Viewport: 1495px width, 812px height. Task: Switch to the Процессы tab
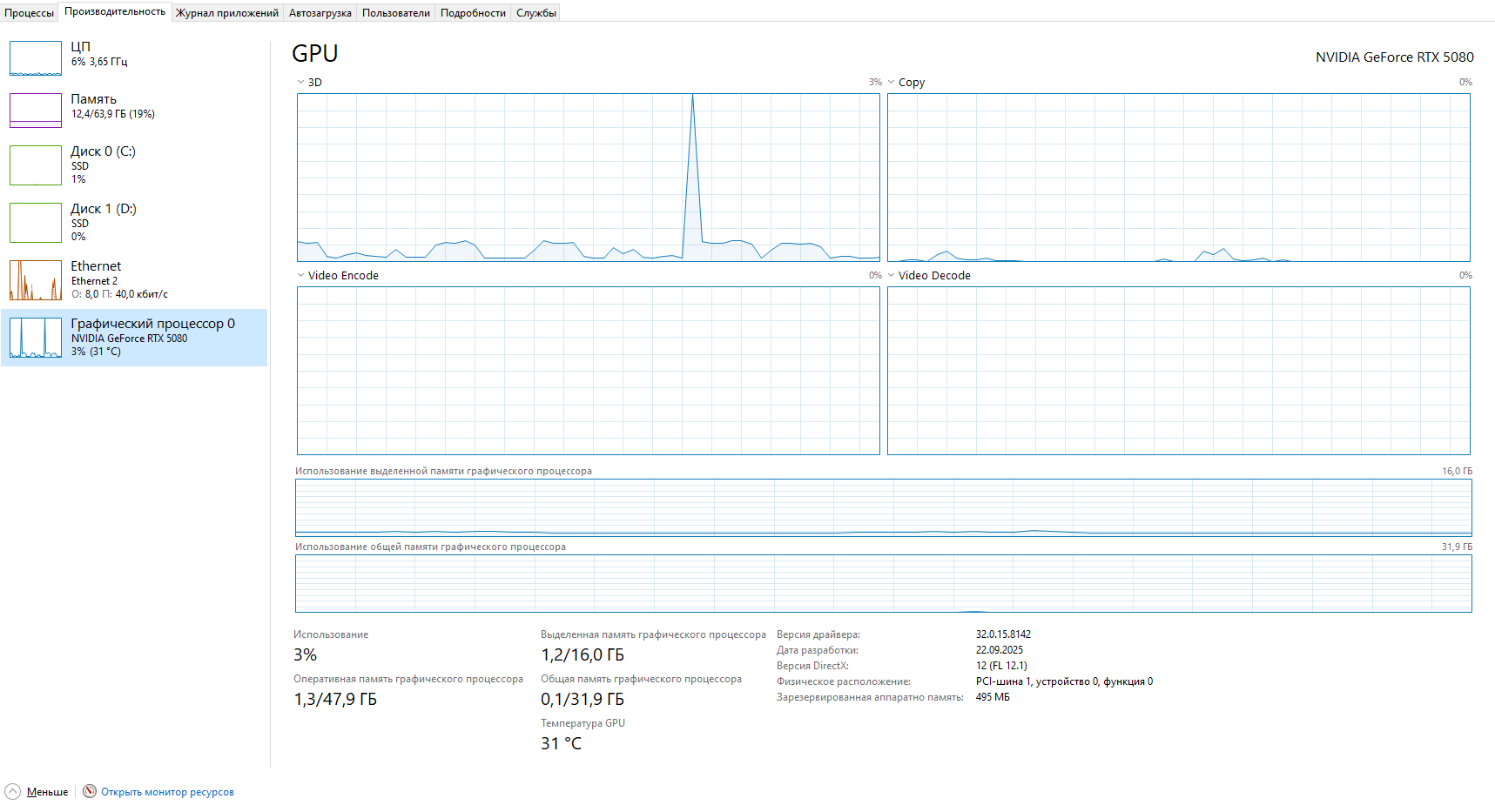(29, 13)
